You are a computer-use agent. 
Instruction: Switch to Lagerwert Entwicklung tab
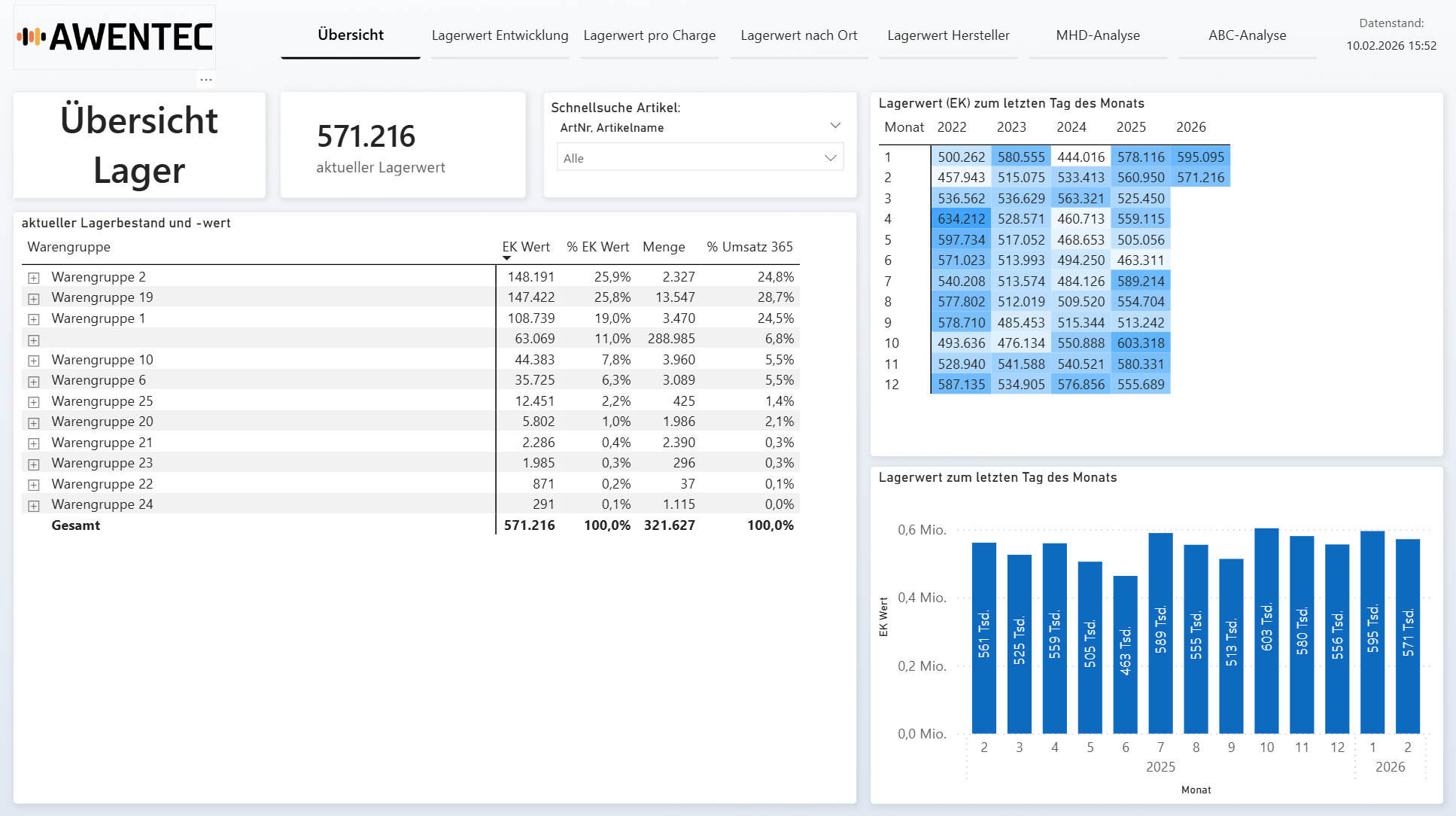[500, 35]
